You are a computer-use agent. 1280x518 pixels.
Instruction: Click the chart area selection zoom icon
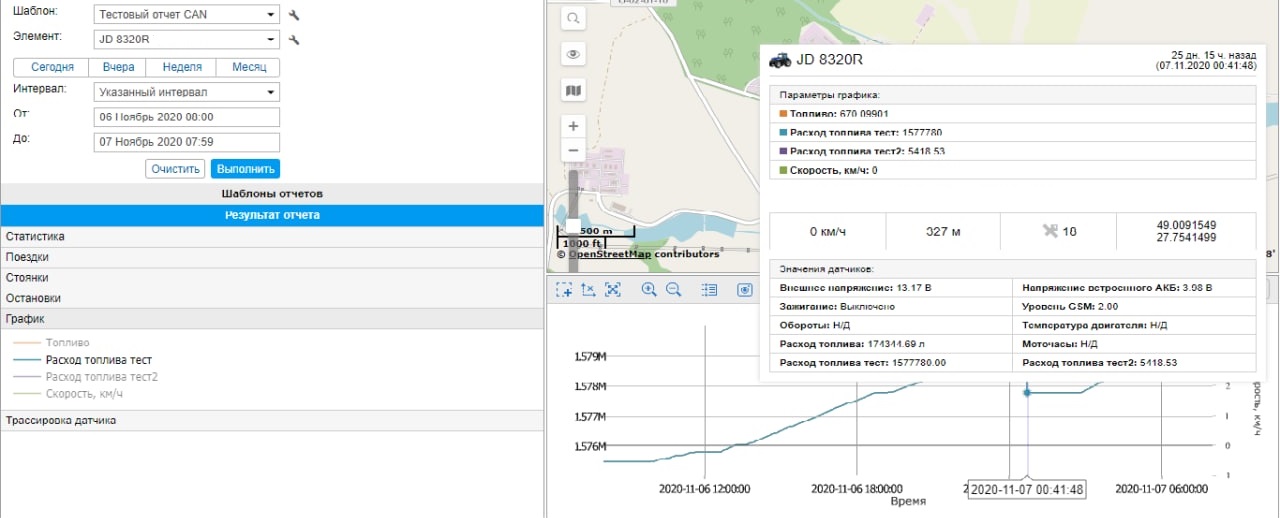point(565,290)
